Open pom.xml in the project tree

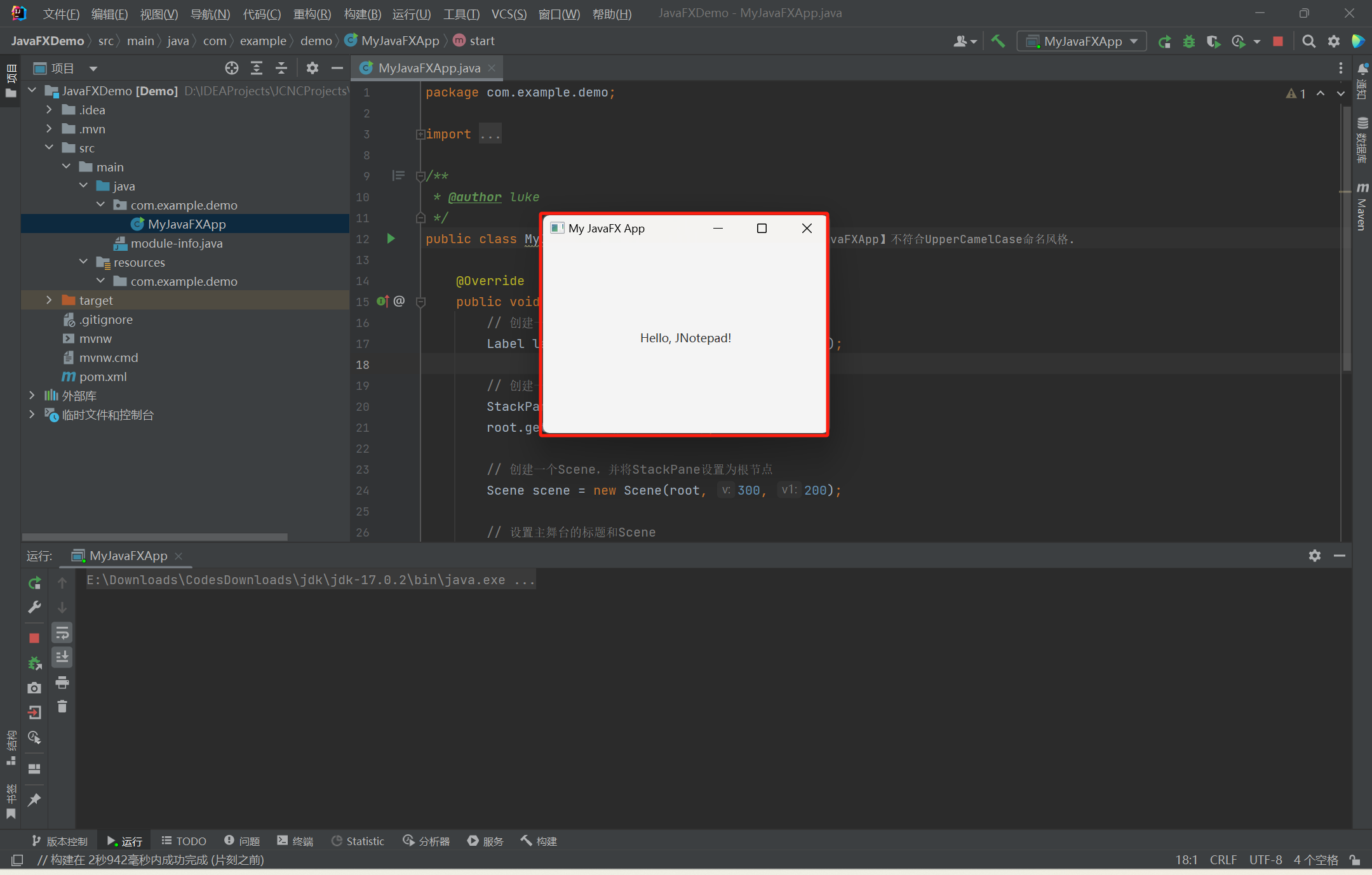click(103, 377)
